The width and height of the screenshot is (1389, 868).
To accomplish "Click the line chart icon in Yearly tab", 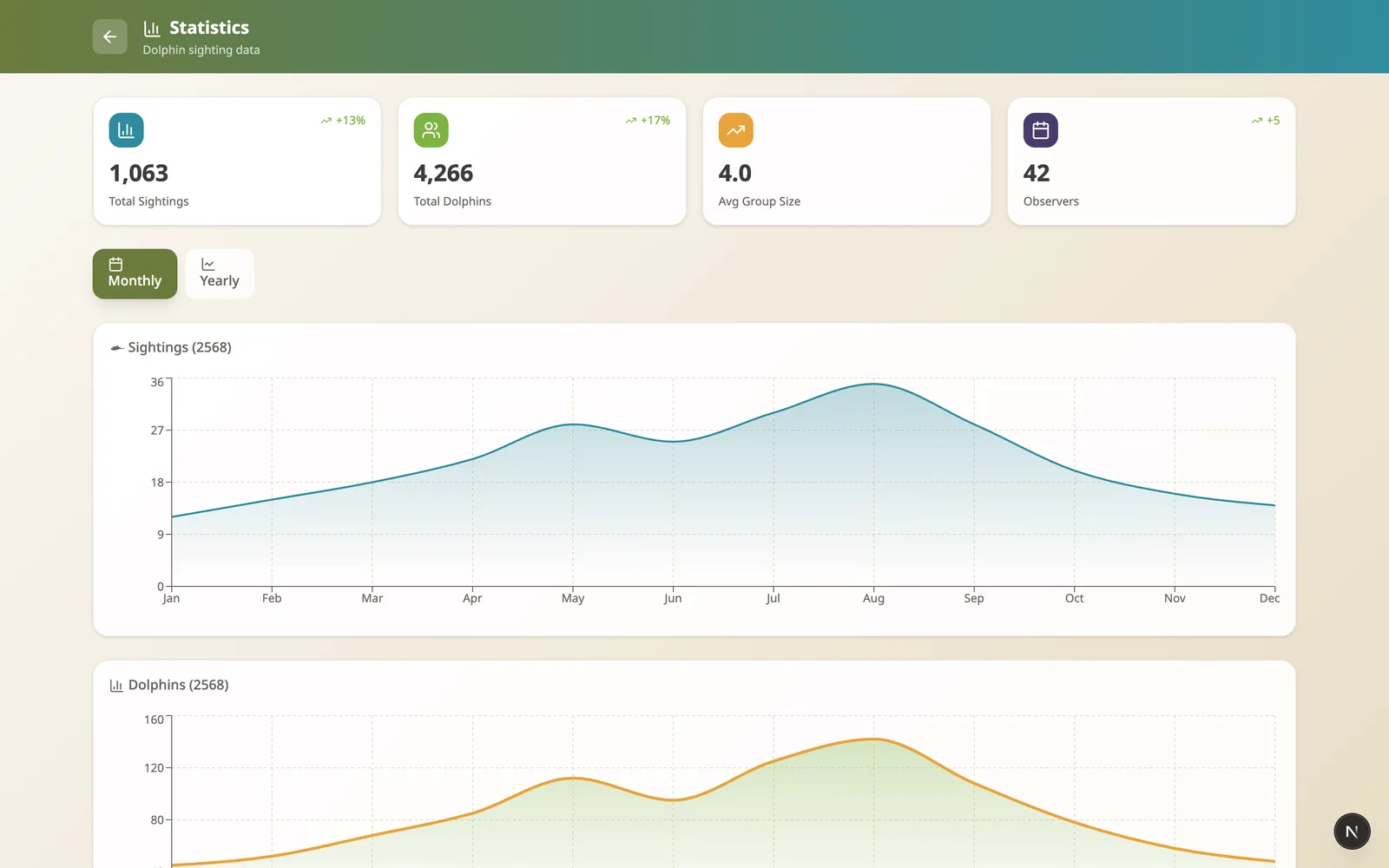I will tap(207, 264).
